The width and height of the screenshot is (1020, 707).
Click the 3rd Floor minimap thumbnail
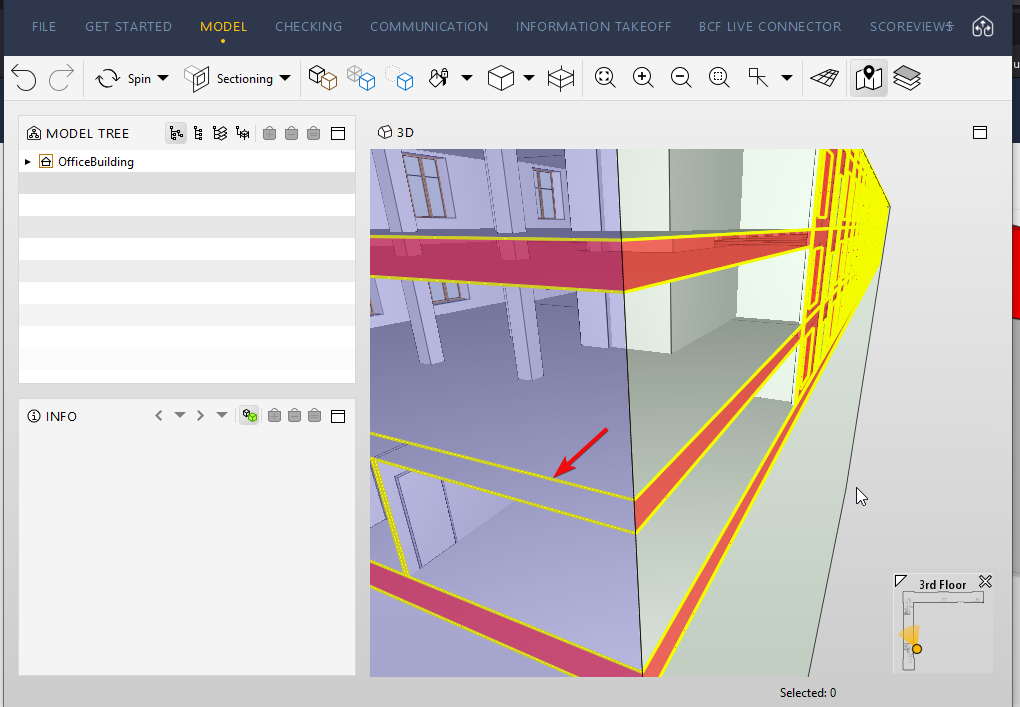point(943,631)
